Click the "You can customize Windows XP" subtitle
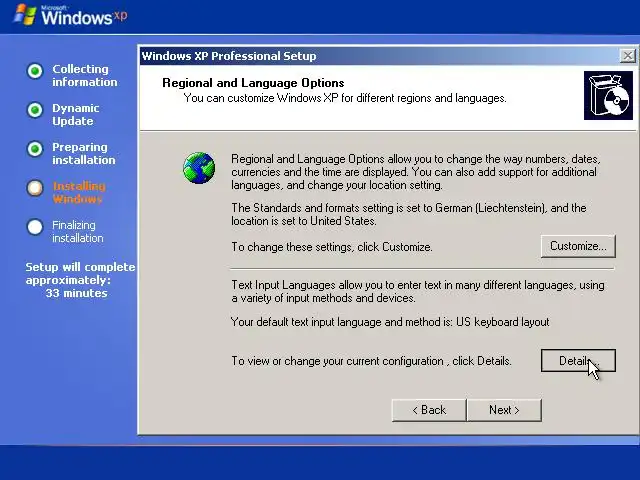Viewport: 640px width, 480px height. point(345,98)
